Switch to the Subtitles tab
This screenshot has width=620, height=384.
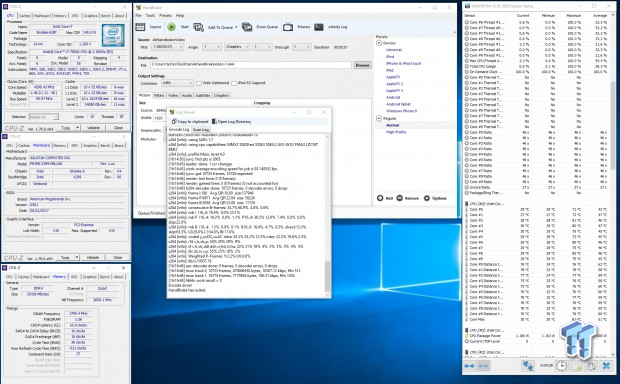pos(203,95)
